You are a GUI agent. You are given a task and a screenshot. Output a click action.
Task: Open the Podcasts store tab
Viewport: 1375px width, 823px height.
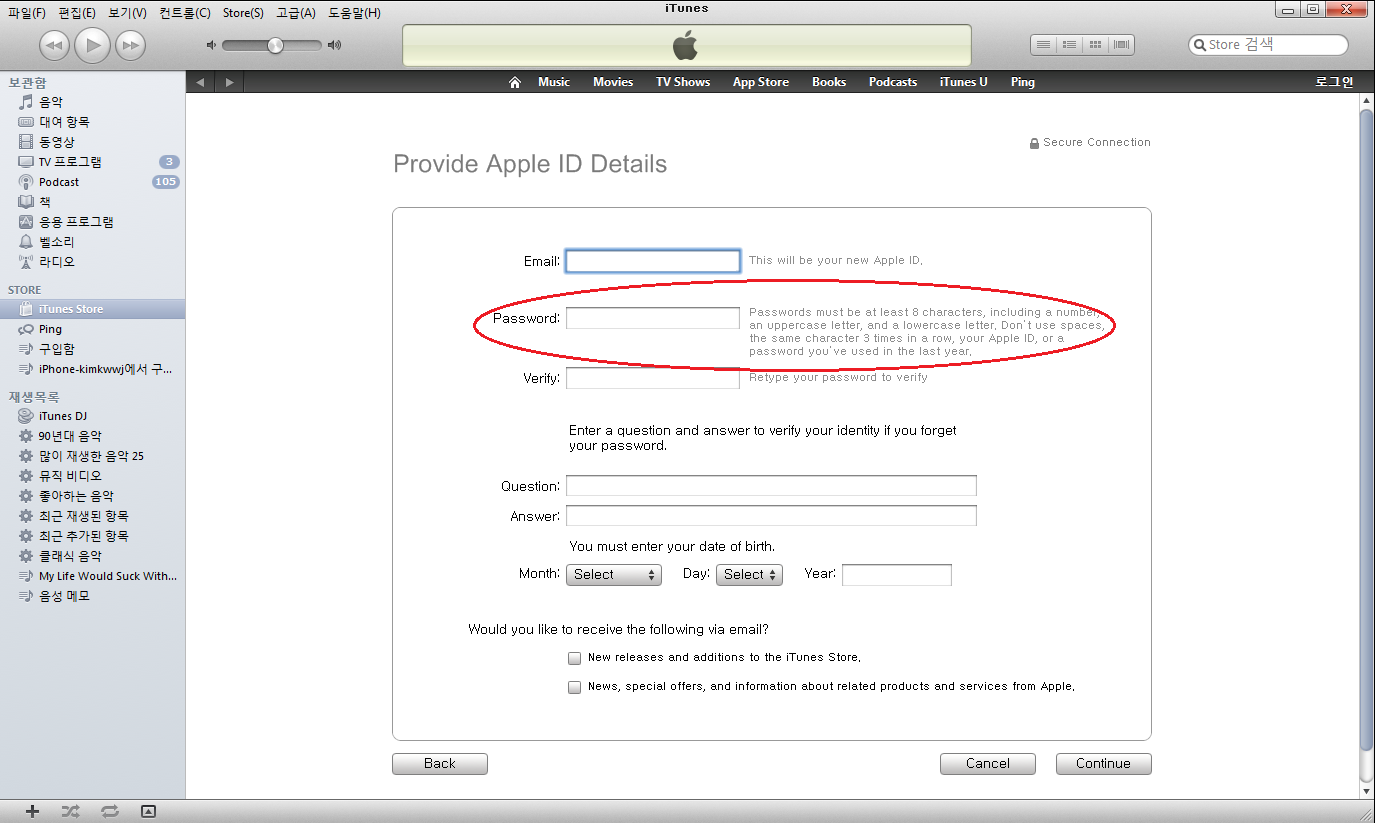(x=893, y=82)
